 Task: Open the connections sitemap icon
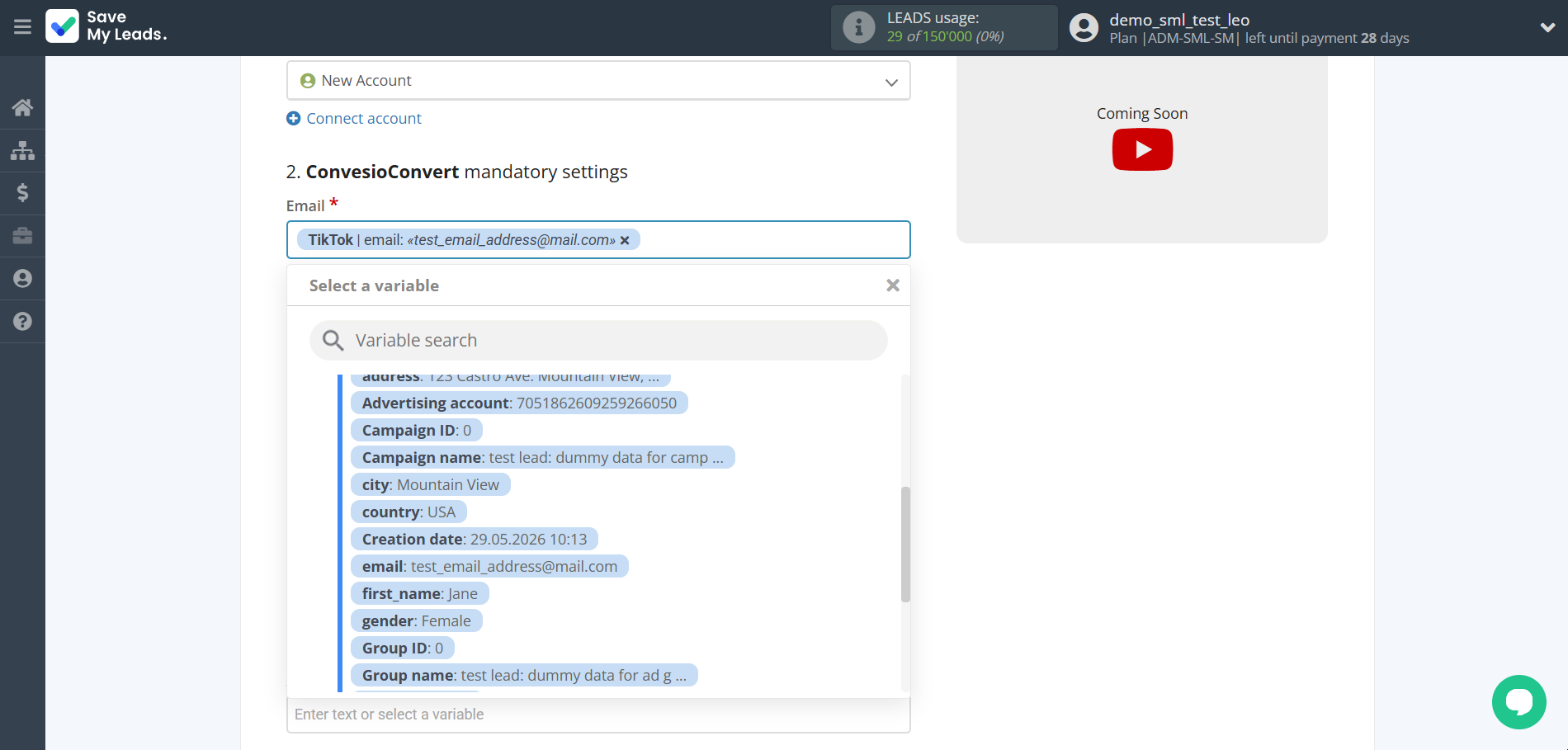(x=22, y=150)
